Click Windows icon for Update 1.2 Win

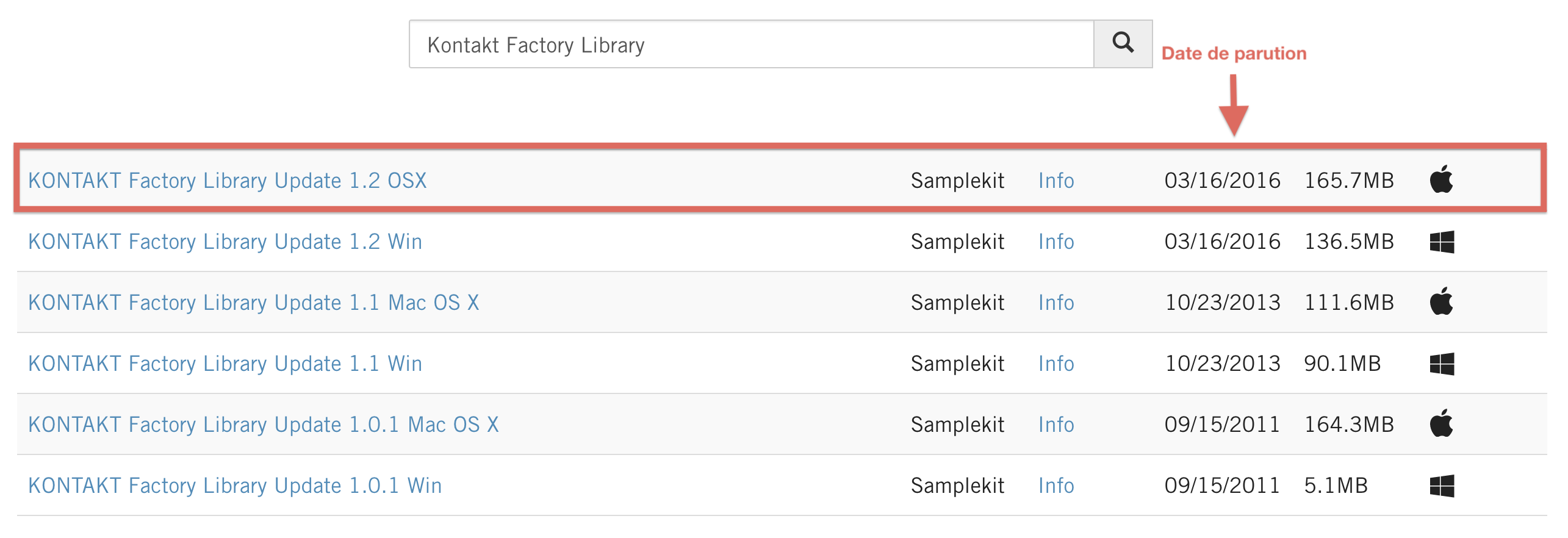[1442, 242]
